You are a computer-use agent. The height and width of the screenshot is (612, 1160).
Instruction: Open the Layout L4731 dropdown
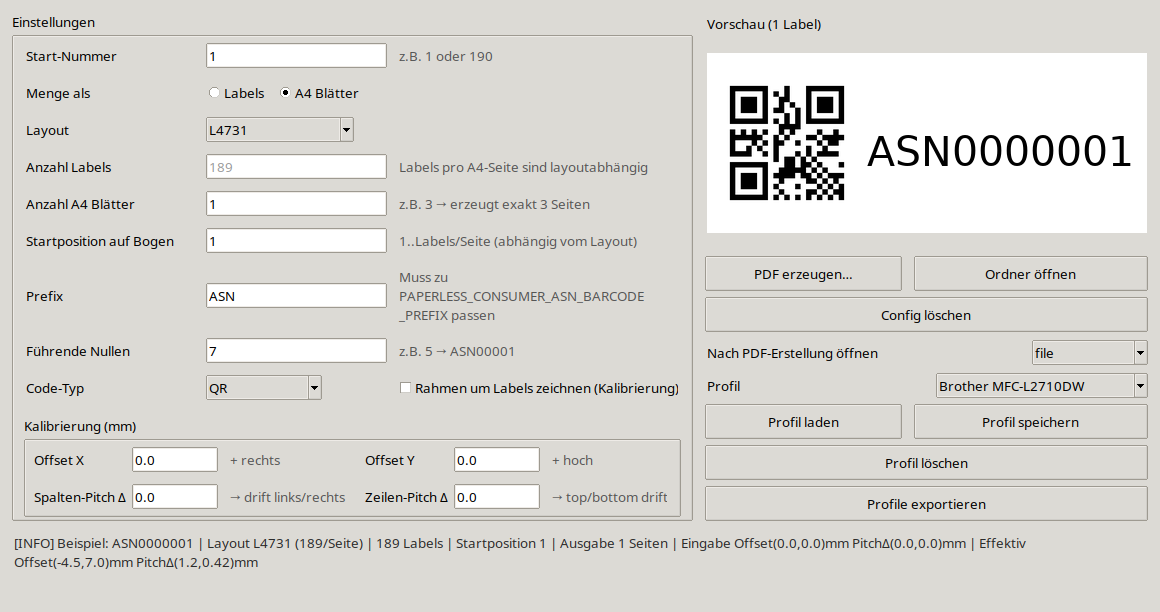point(280,130)
